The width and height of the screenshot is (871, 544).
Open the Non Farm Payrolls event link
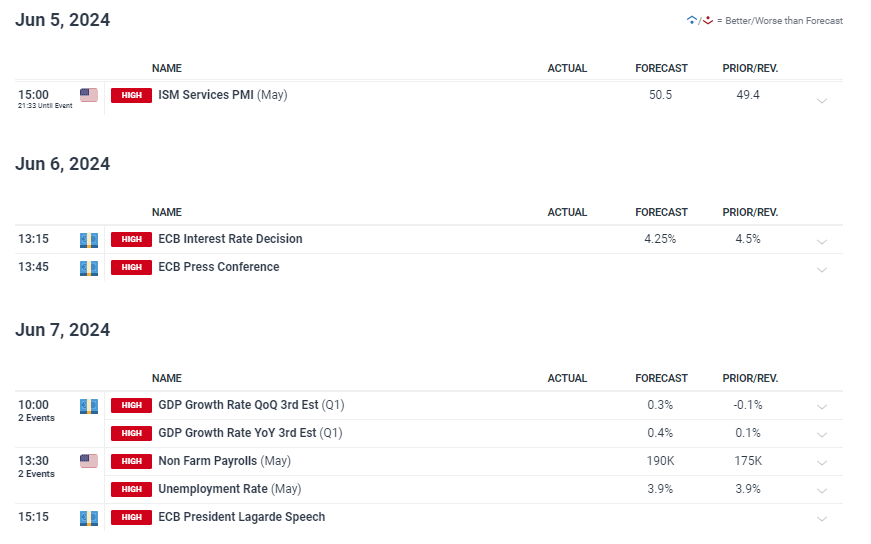(x=208, y=461)
